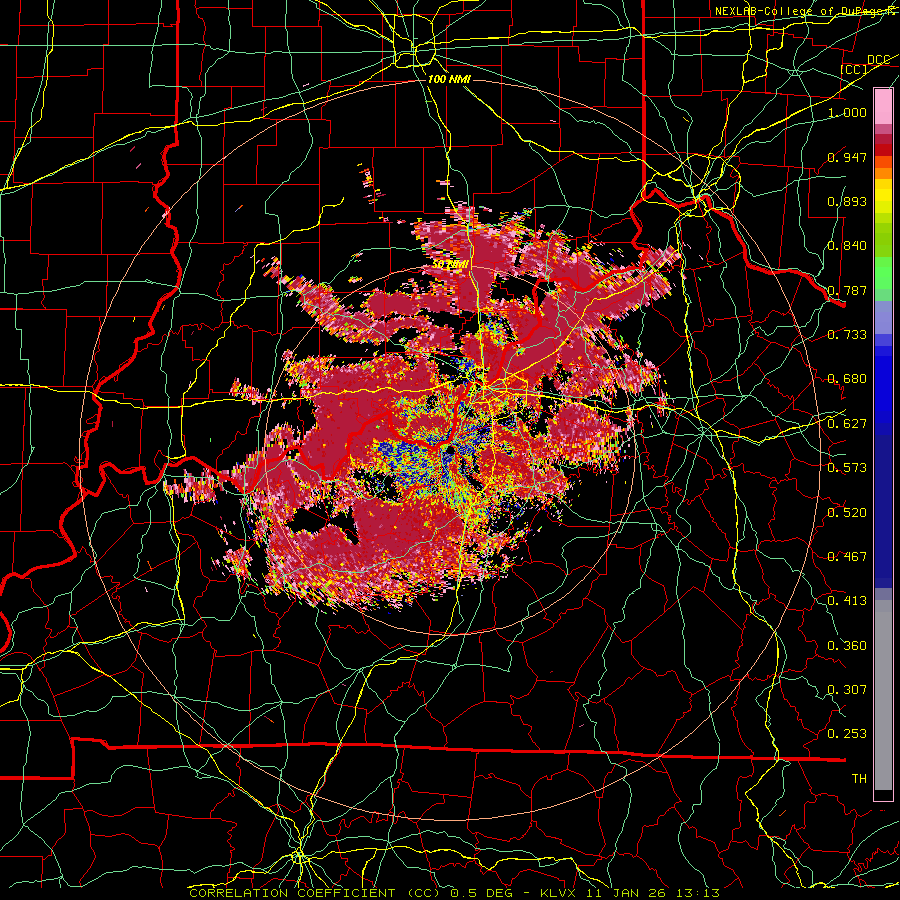Image resolution: width=900 pixels, height=900 pixels.
Task: Select the 0.520 scale value
Action: point(847,513)
